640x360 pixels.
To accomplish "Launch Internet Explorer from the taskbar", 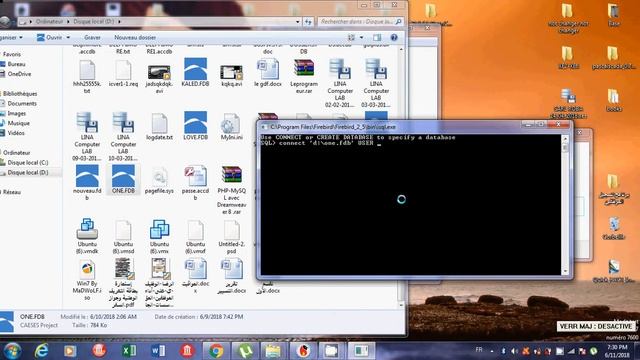I will pos(41,351).
